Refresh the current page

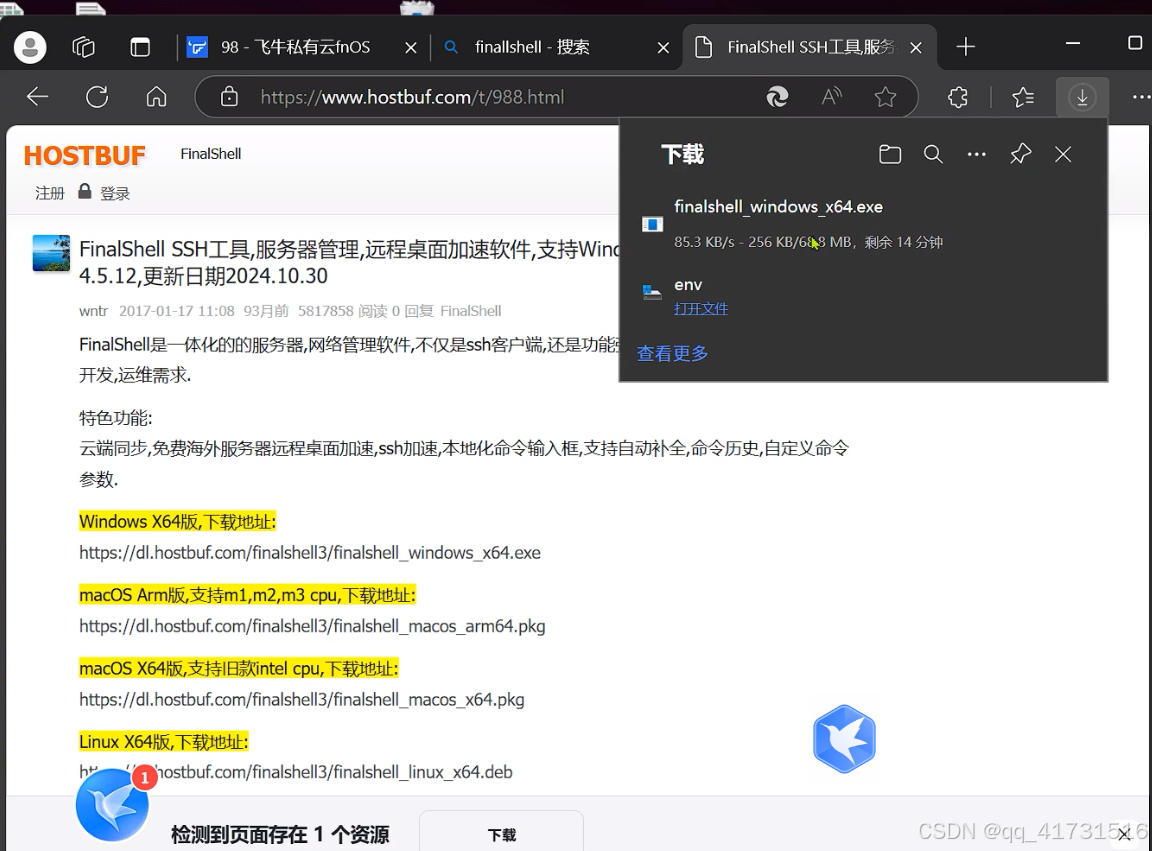(x=97, y=97)
